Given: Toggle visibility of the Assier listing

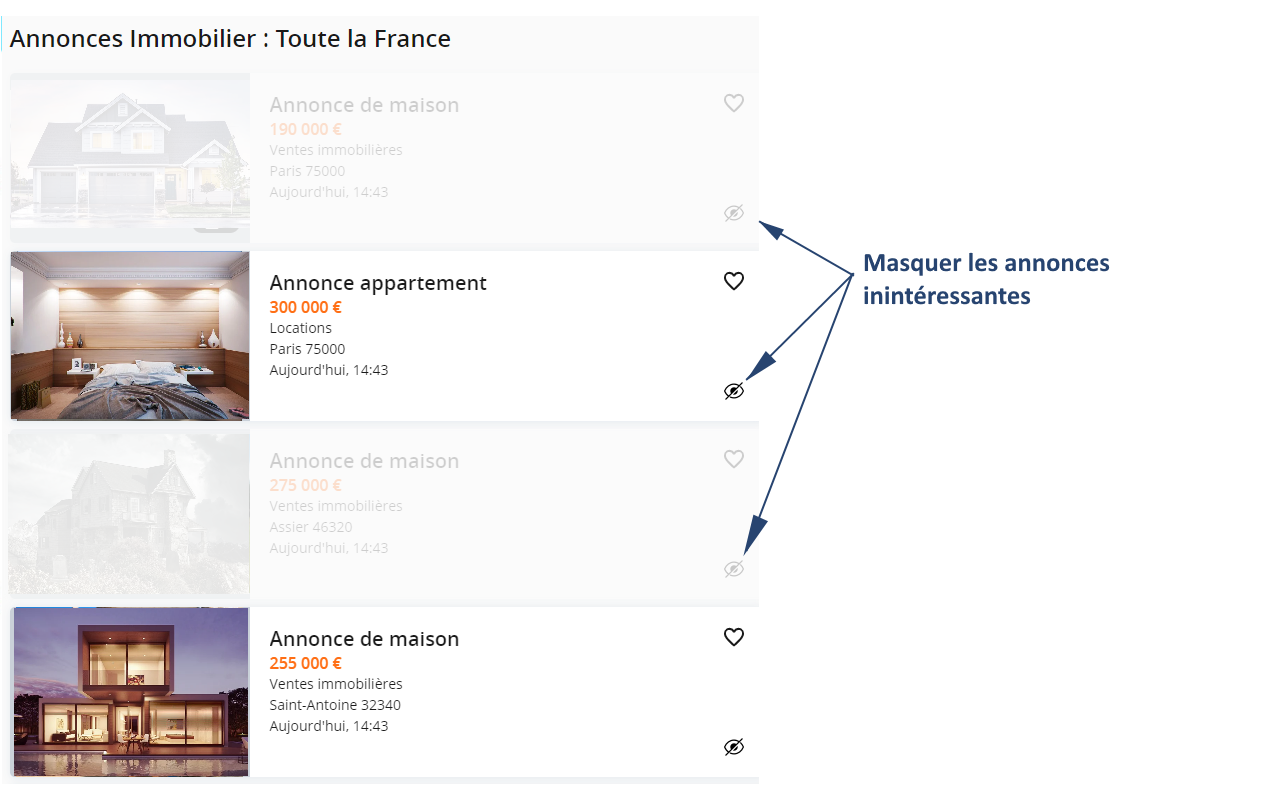Looking at the screenshot, I should click(x=734, y=569).
